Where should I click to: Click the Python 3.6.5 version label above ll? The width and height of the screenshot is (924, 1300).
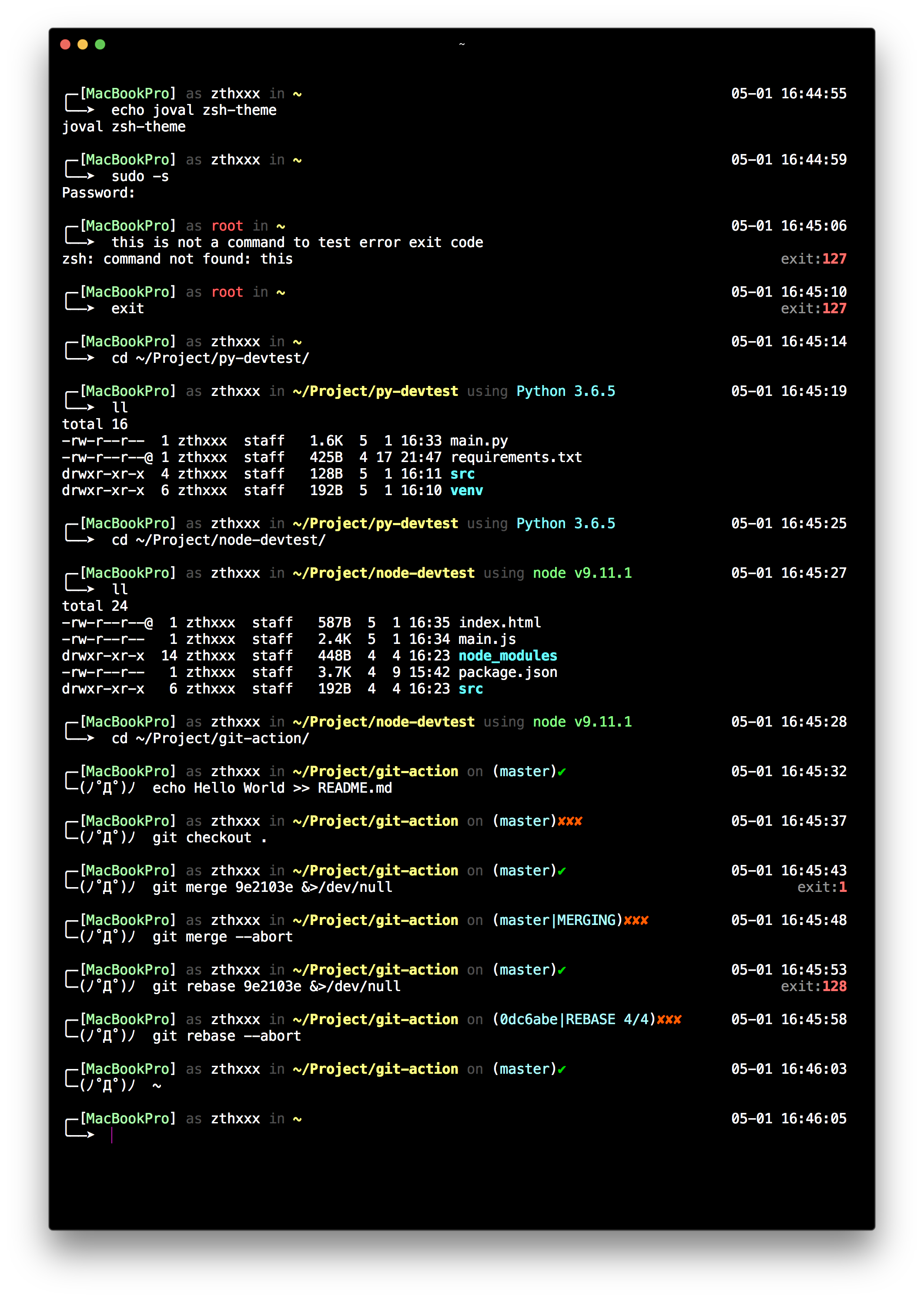566,392
